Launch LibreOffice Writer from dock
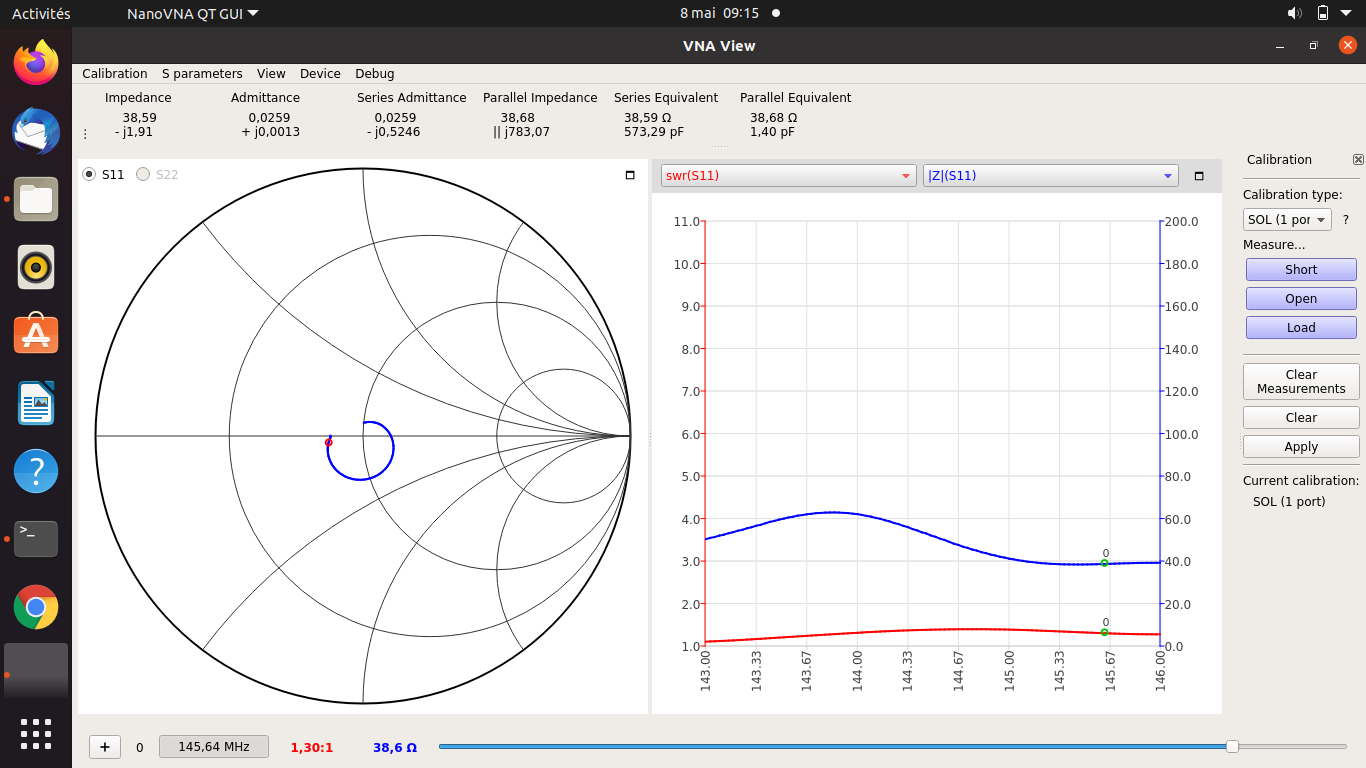The height and width of the screenshot is (768, 1366). click(36, 403)
